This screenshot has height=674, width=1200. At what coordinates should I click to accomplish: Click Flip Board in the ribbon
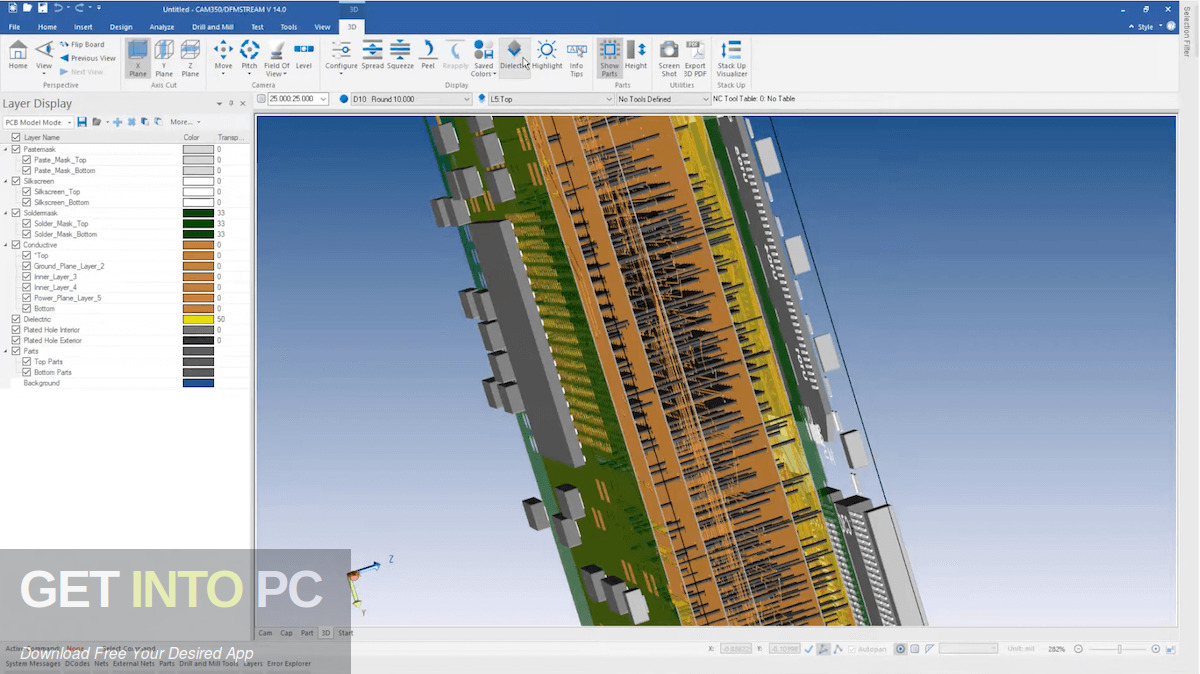coord(82,45)
